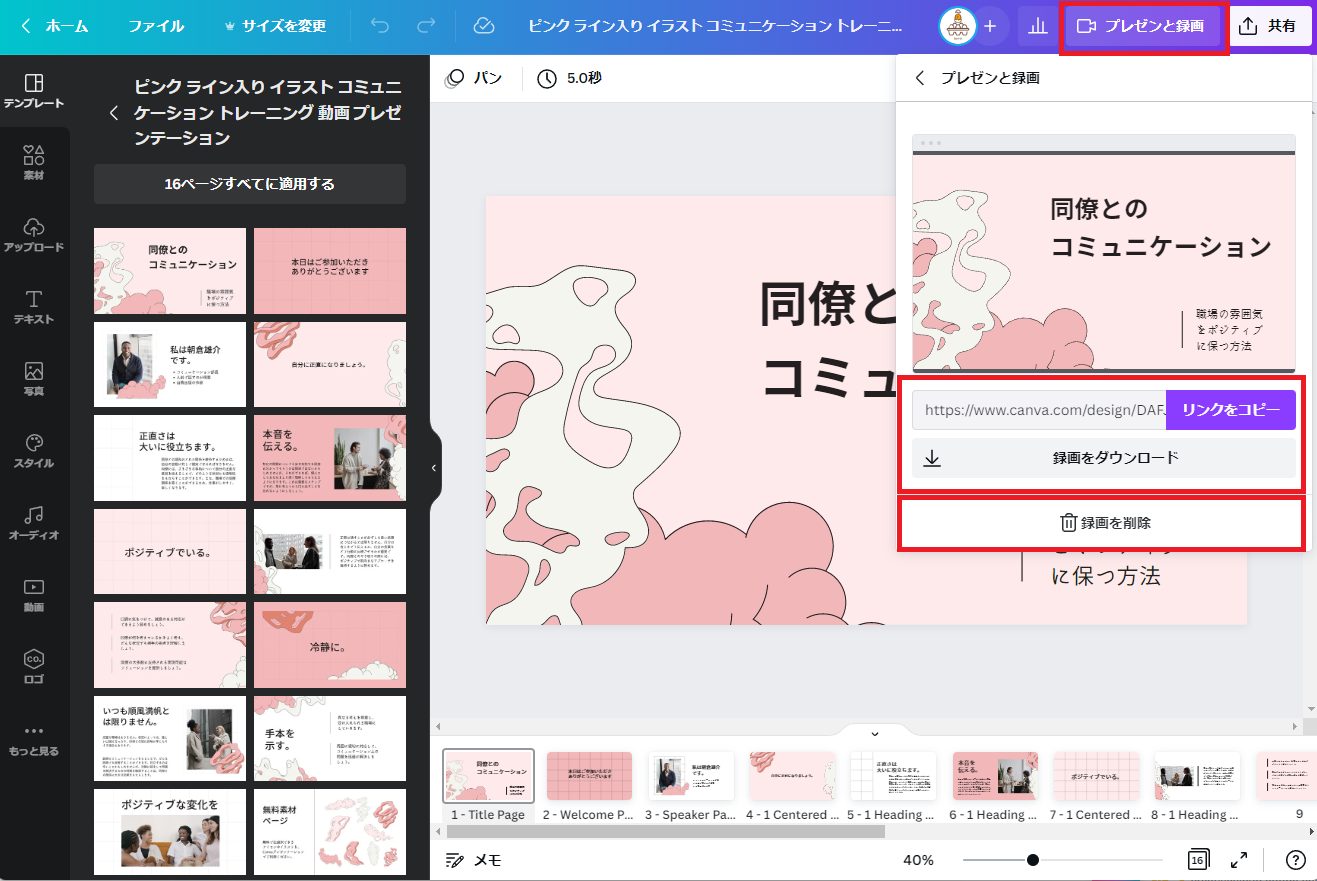Select ポジティブな変化を template thumbnail

pos(170,832)
